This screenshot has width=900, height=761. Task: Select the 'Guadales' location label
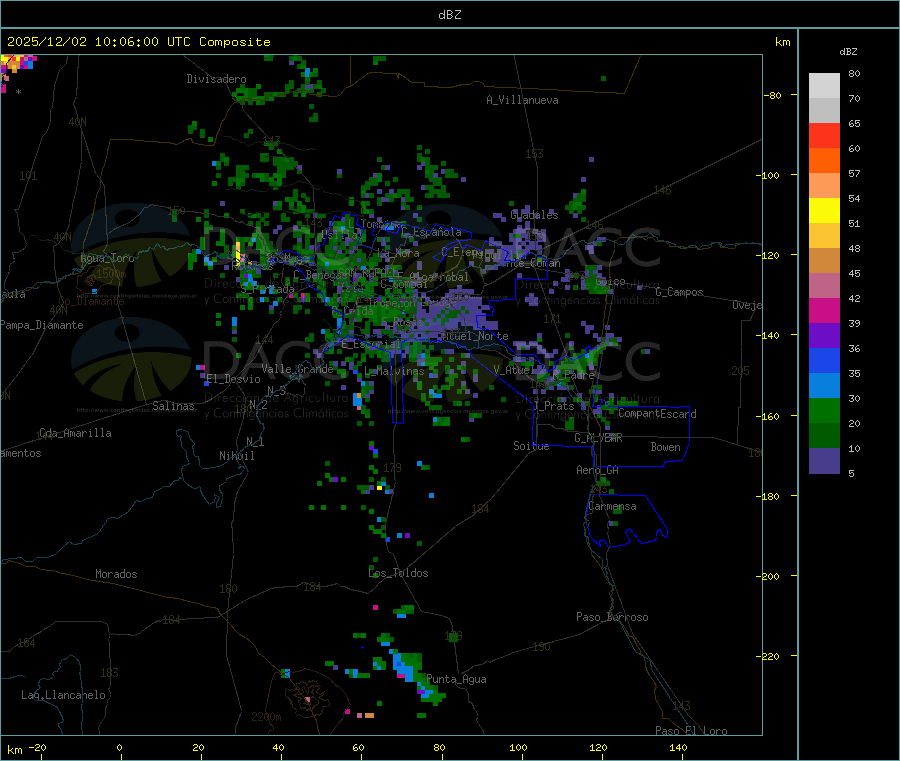point(534,215)
